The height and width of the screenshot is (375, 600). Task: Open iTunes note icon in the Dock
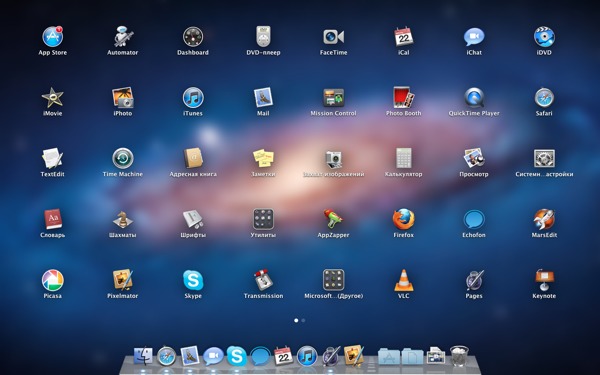(x=307, y=356)
